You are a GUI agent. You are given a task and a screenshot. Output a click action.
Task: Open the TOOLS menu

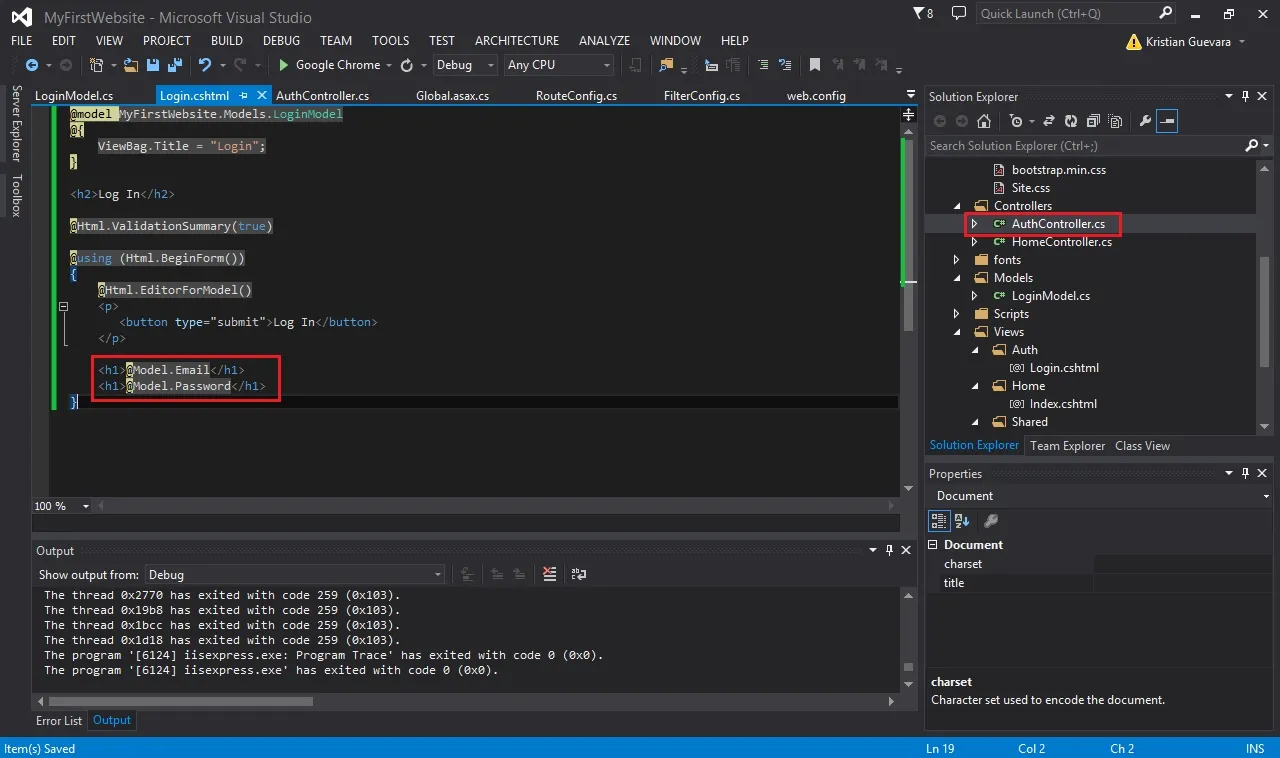[x=391, y=41]
